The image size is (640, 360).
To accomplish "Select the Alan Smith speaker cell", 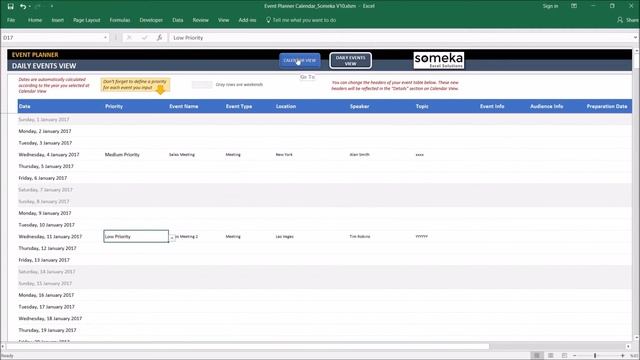I will pos(360,155).
